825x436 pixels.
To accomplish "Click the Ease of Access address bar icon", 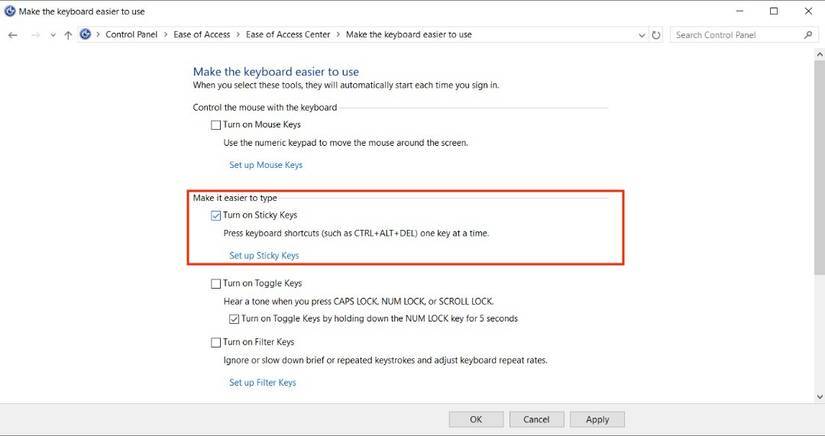I will pyautogui.click(x=85, y=35).
